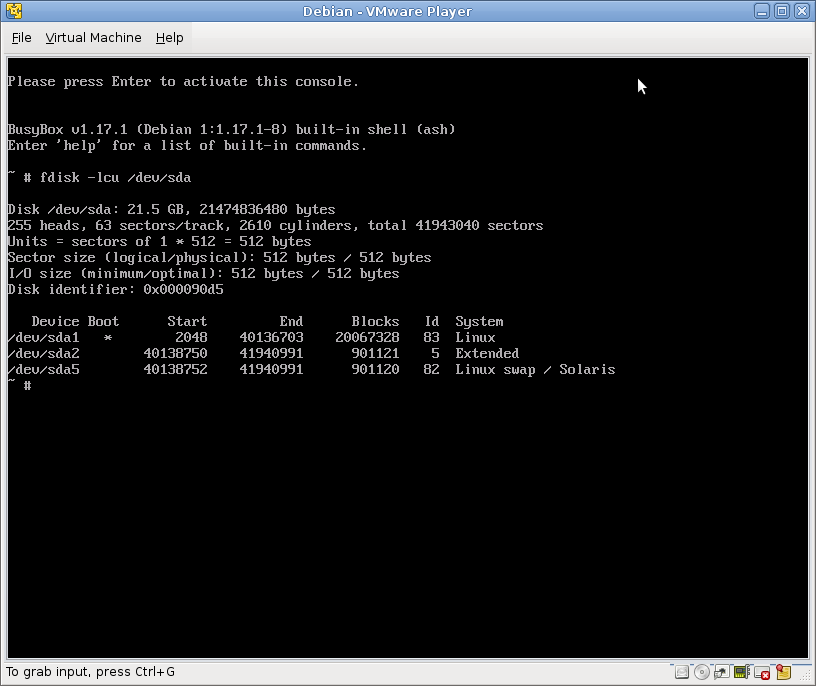816x686 pixels.
Task: Click the /dev/sda5 partition row
Action: [x=311, y=370]
